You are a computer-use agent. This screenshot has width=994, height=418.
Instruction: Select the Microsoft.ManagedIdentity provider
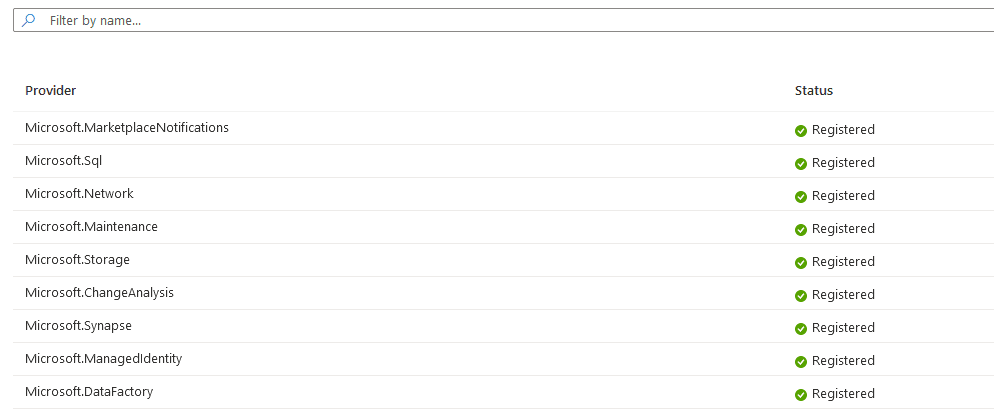pos(103,359)
